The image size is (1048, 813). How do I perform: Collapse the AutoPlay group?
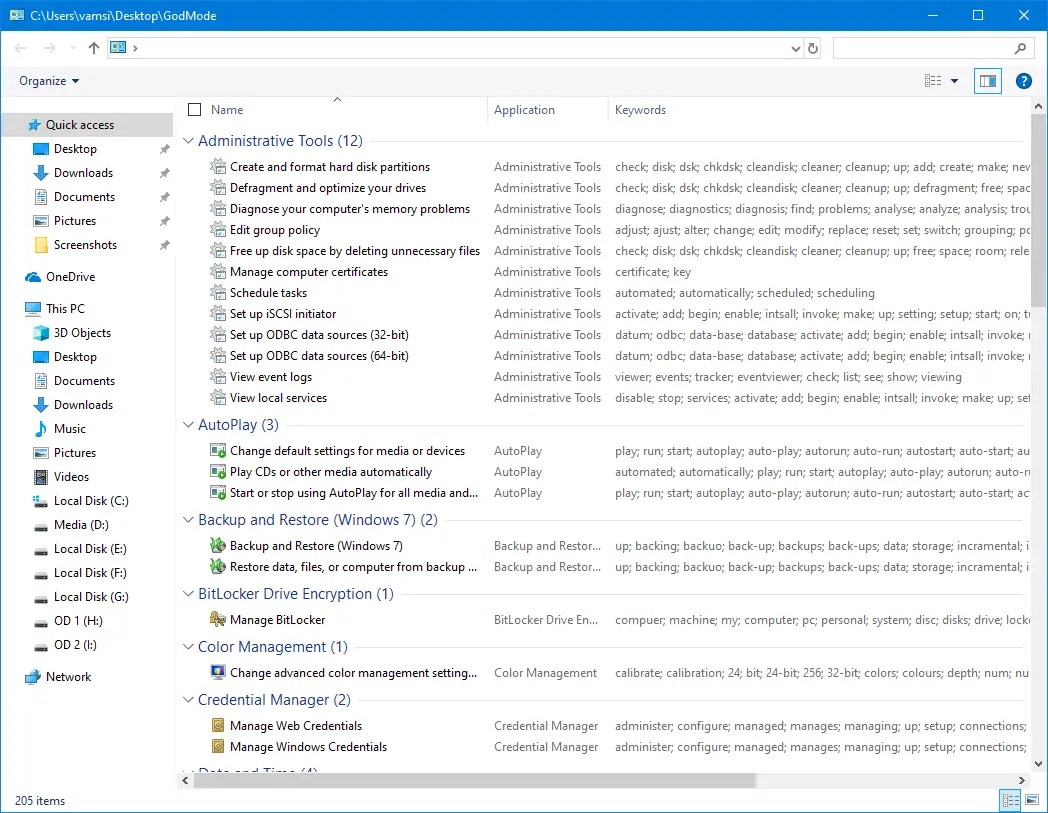(x=188, y=424)
